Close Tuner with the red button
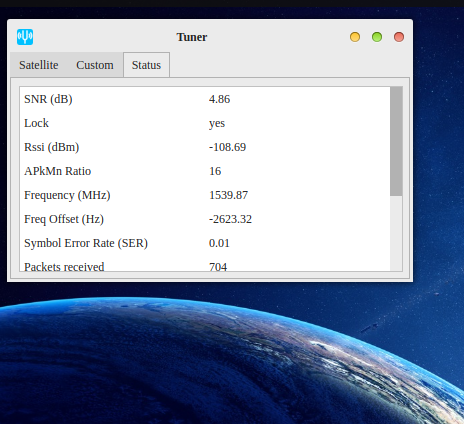The width and height of the screenshot is (464, 424). (x=399, y=37)
